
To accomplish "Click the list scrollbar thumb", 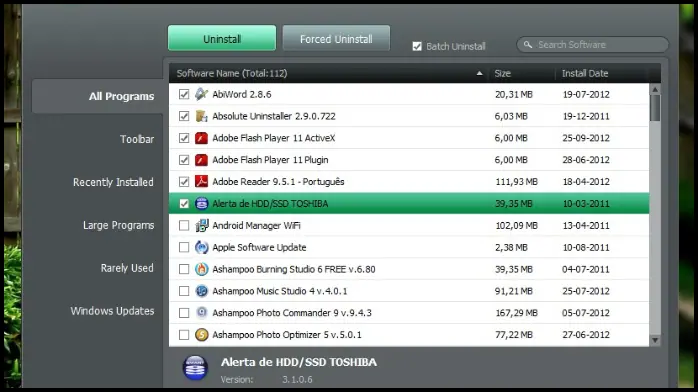I will click(x=655, y=108).
